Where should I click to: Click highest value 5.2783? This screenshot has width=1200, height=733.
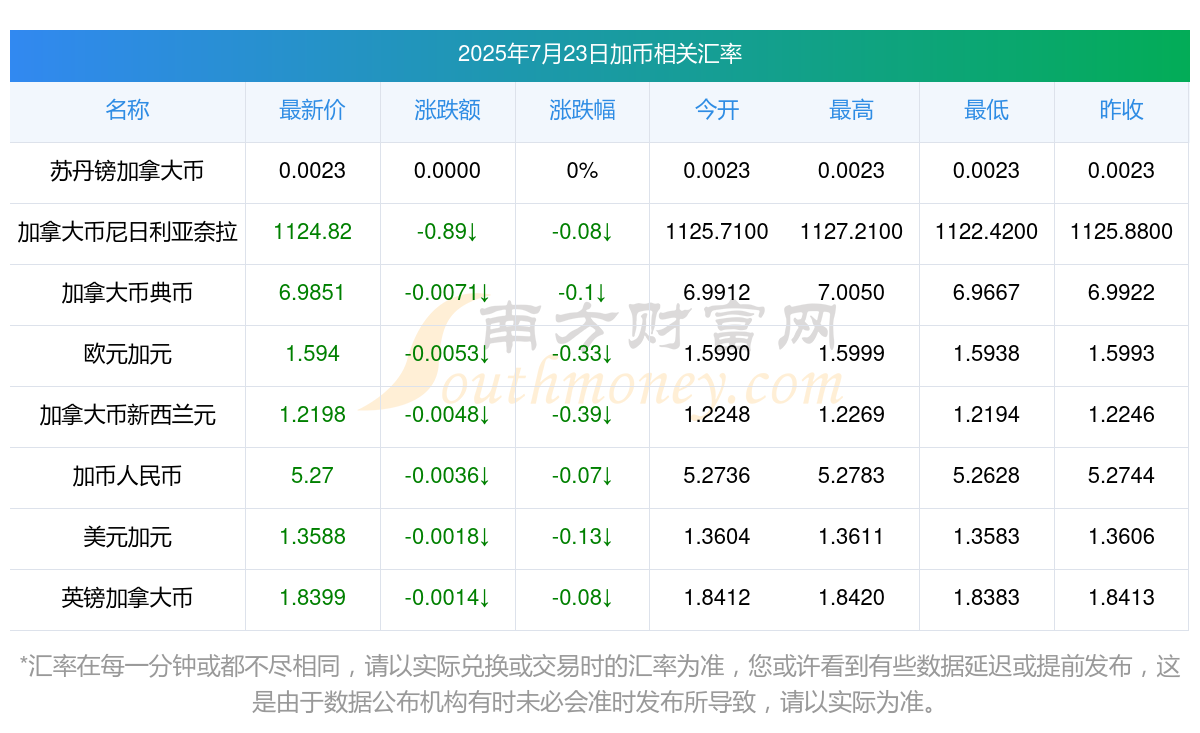pos(851,476)
